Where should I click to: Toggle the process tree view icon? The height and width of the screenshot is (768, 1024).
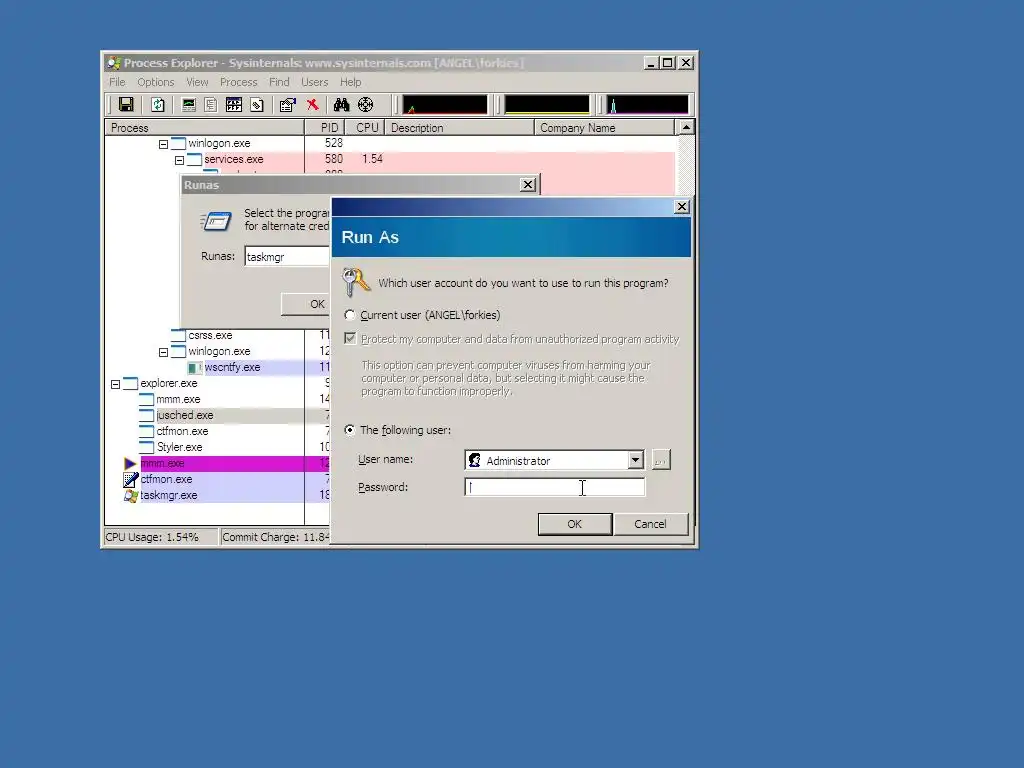(x=210, y=104)
